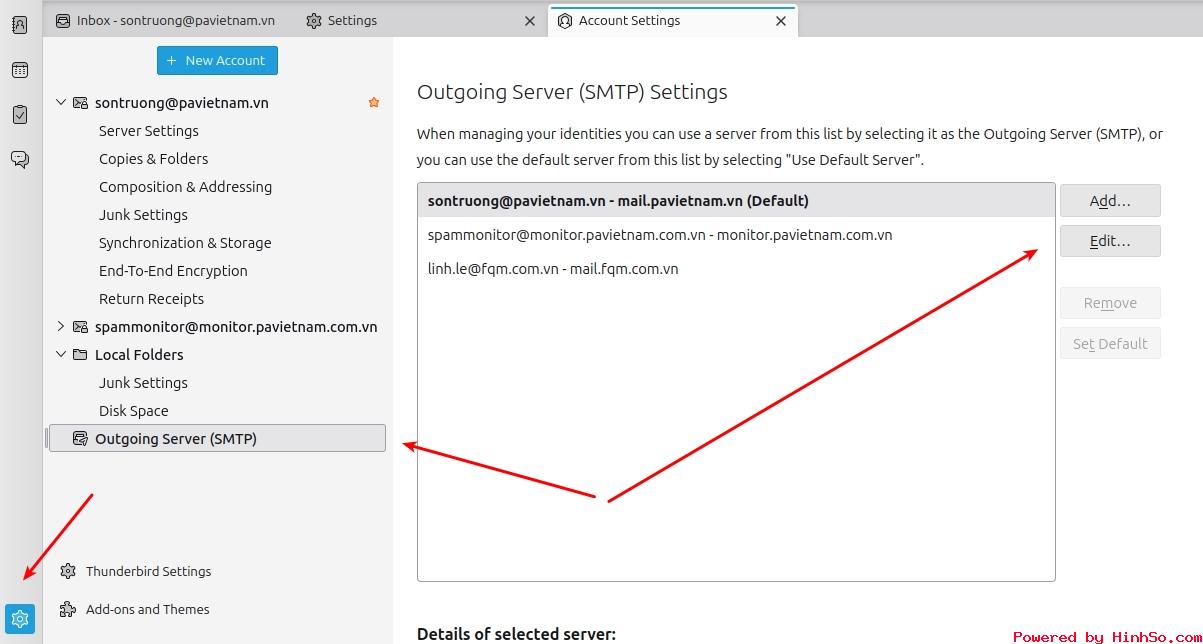1203x644 pixels.
Task: Switch to the Inbox tab
Action: [x=170, y=20]
